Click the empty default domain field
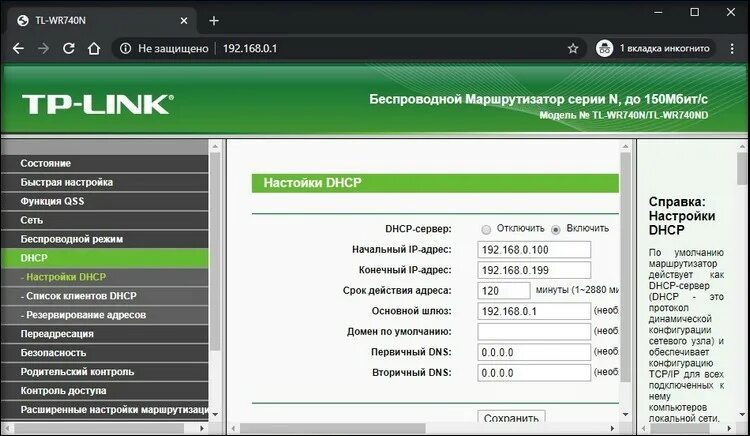This screenshot has width=750, height=436. [x=534, y=332]
